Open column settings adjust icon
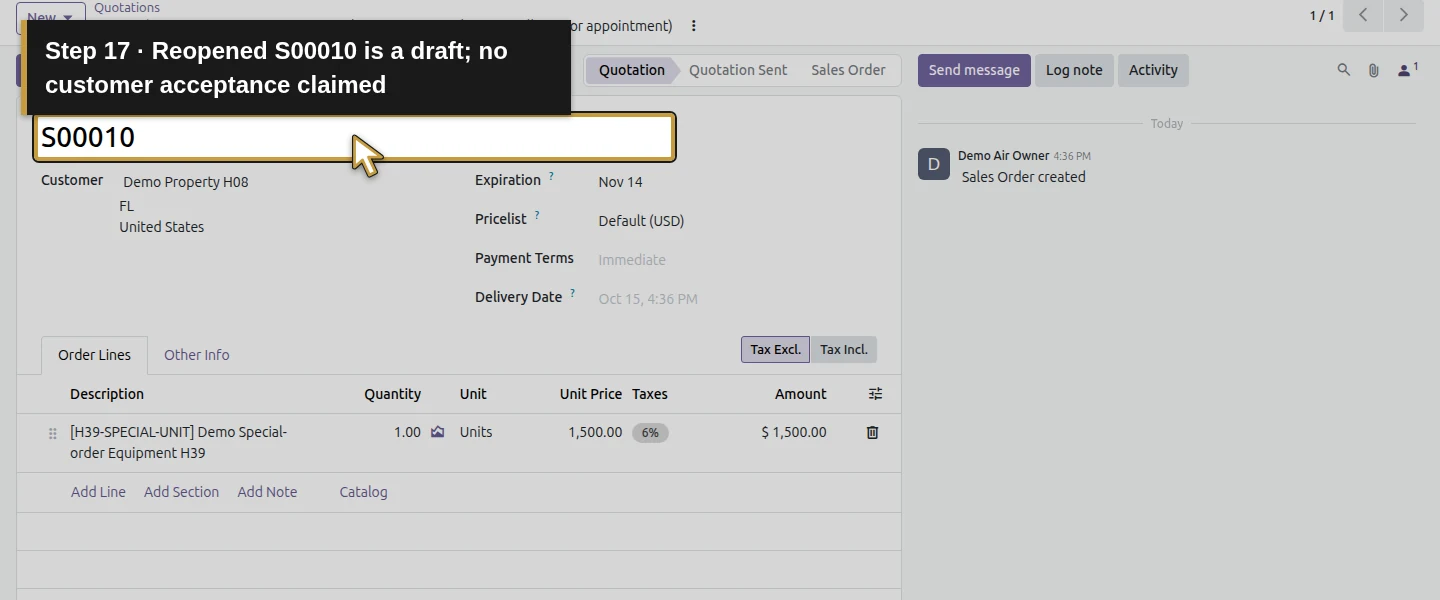 876,394
